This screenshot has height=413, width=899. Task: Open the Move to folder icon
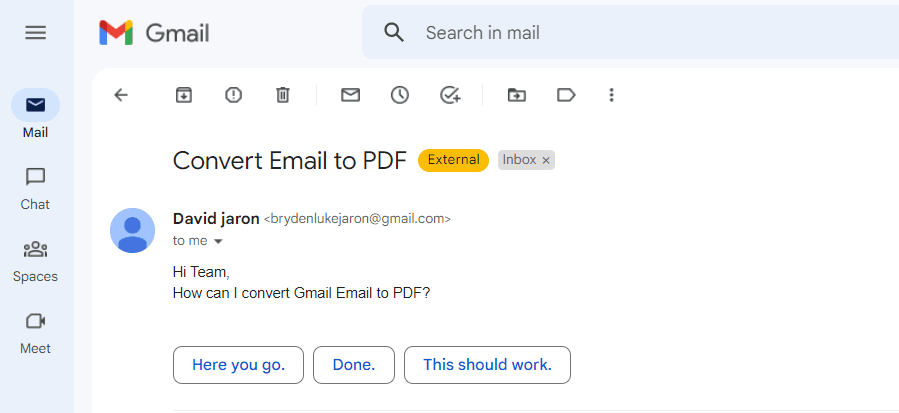[x=516, y=95]
